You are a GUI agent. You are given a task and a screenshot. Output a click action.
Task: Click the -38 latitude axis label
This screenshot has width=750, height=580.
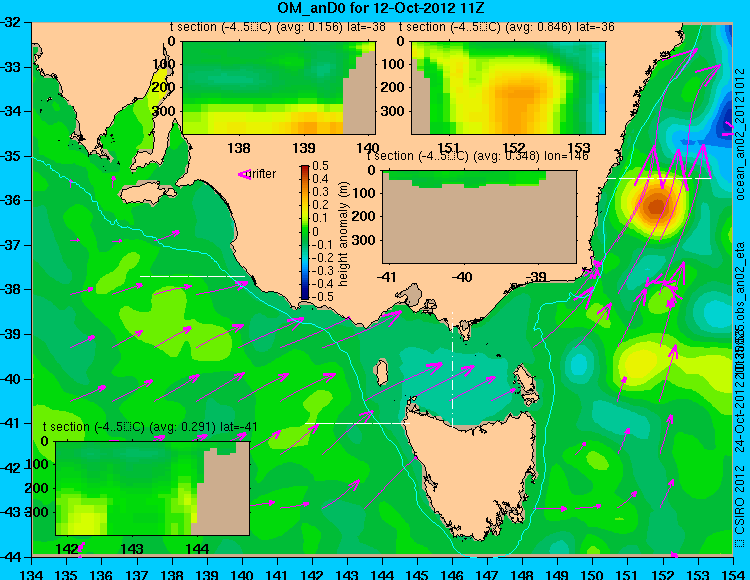point(12,289)
